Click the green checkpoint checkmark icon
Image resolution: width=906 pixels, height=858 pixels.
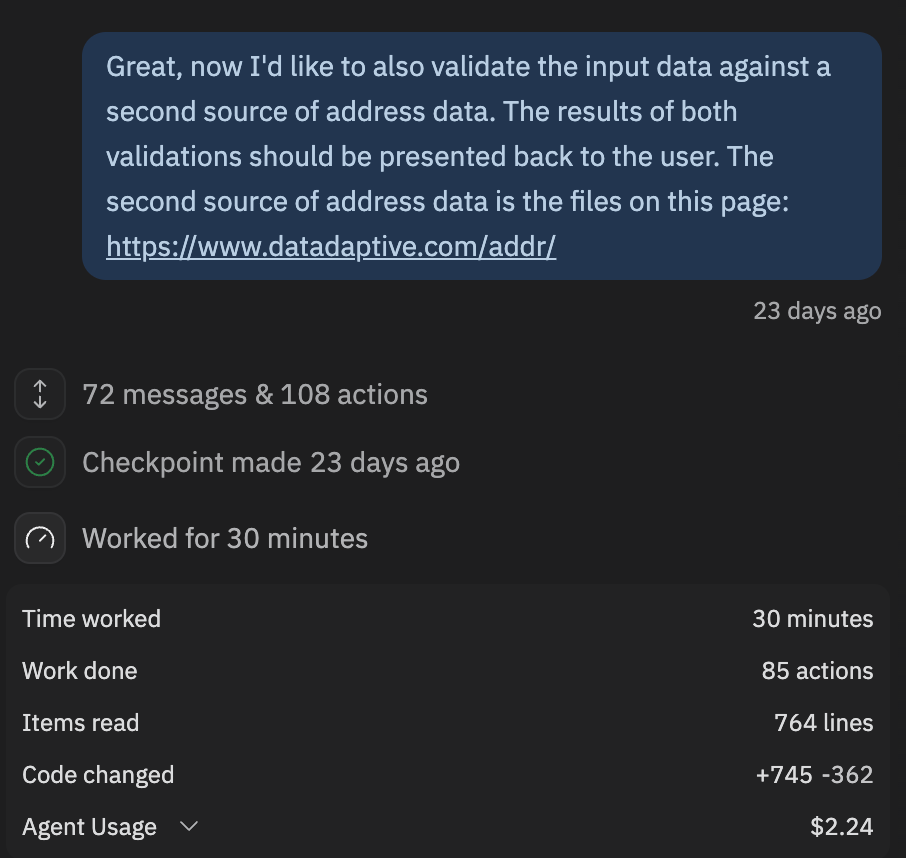[40, 462]
